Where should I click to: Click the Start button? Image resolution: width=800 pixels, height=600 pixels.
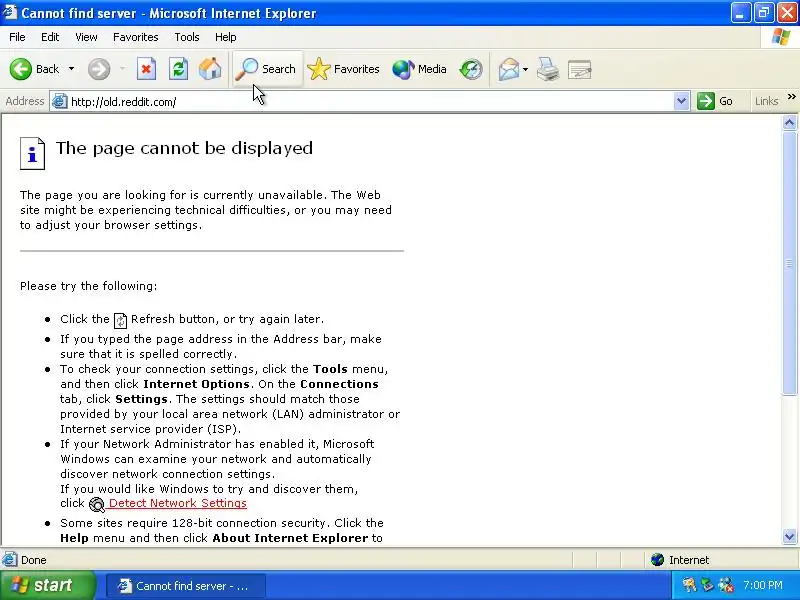[47, 585]
